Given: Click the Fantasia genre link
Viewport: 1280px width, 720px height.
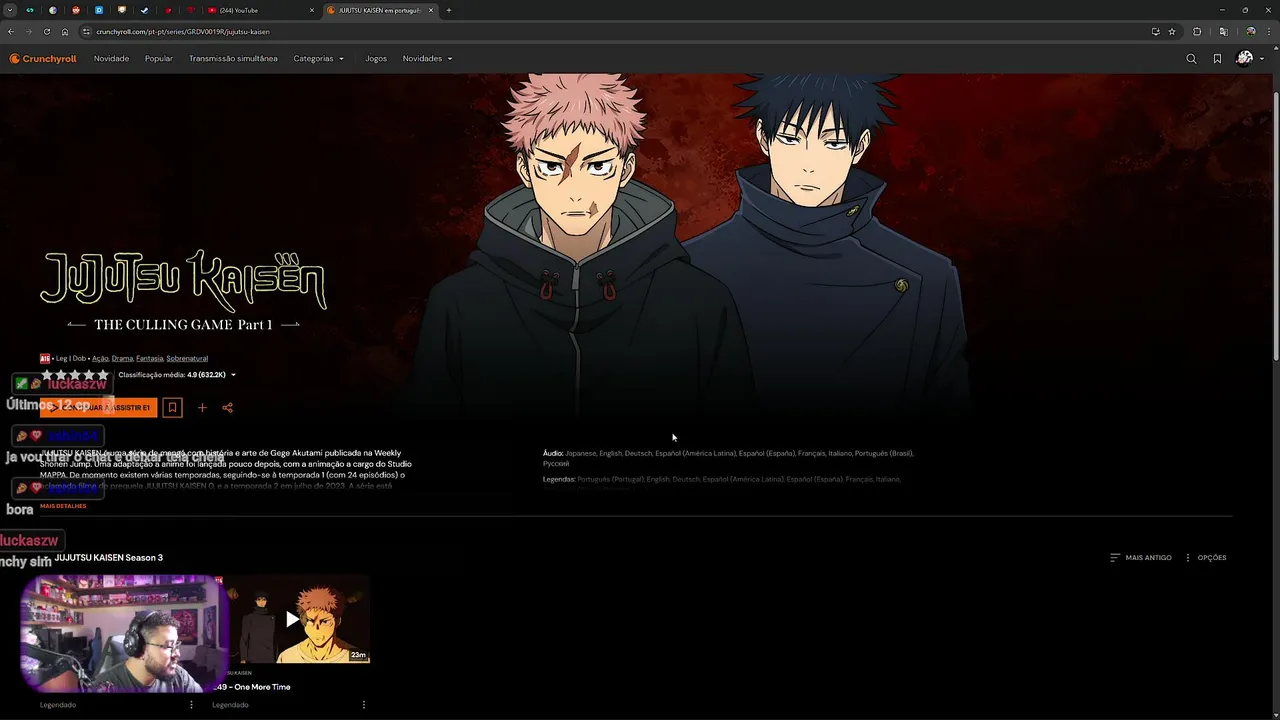Looking at the screenshot, I should [149, 358].
